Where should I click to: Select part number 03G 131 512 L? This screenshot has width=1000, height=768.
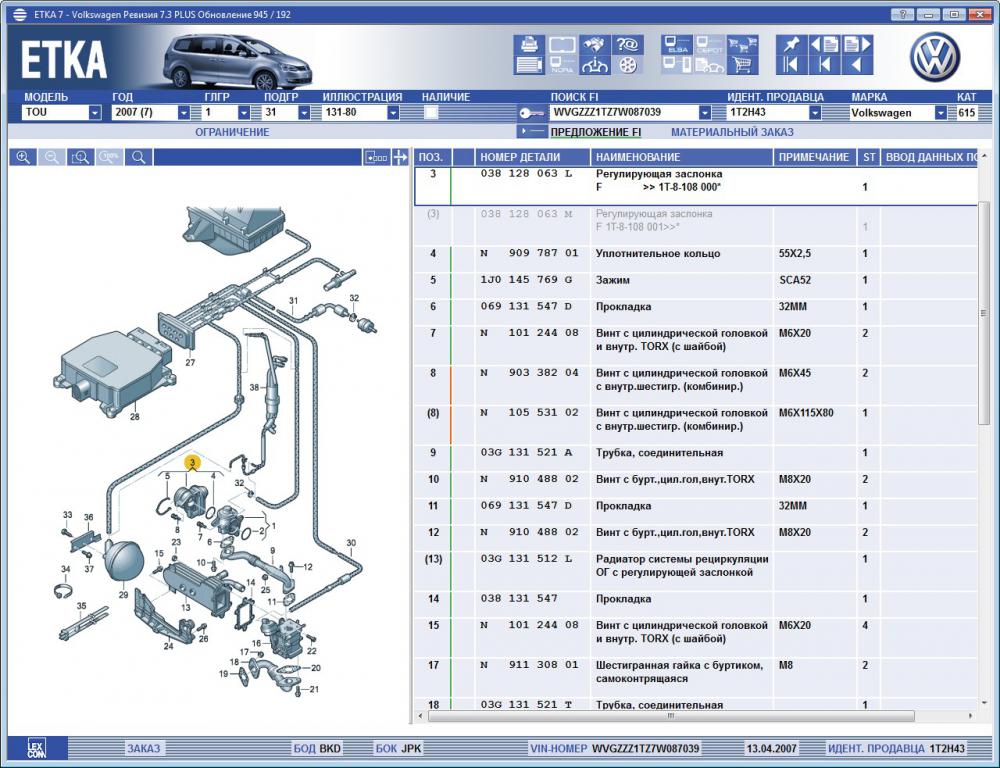[526, 559]
